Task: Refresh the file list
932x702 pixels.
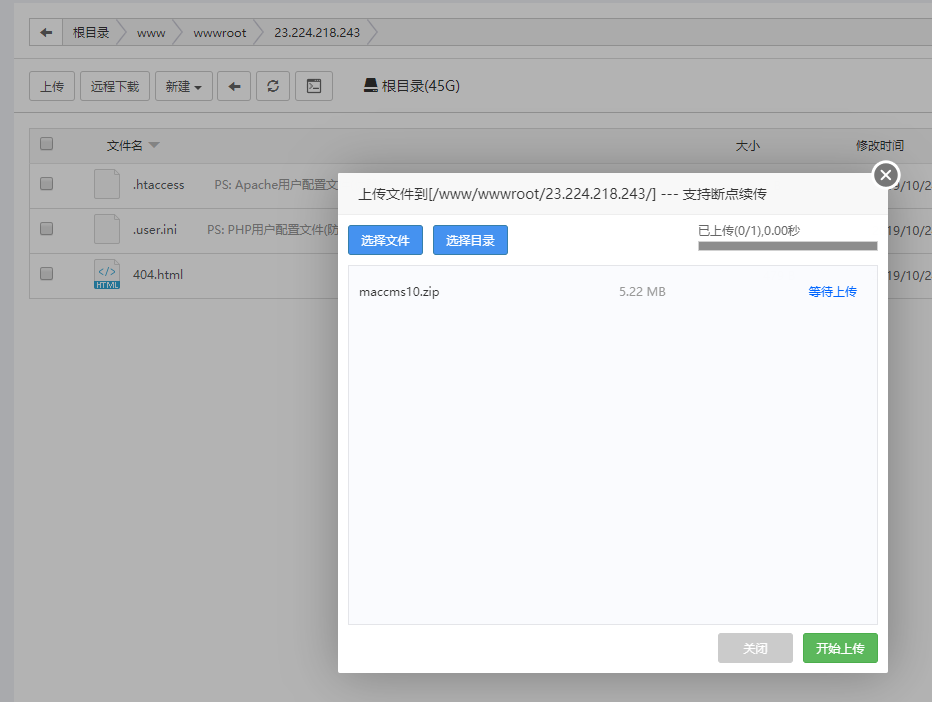Action: click(x=273, y=87)
